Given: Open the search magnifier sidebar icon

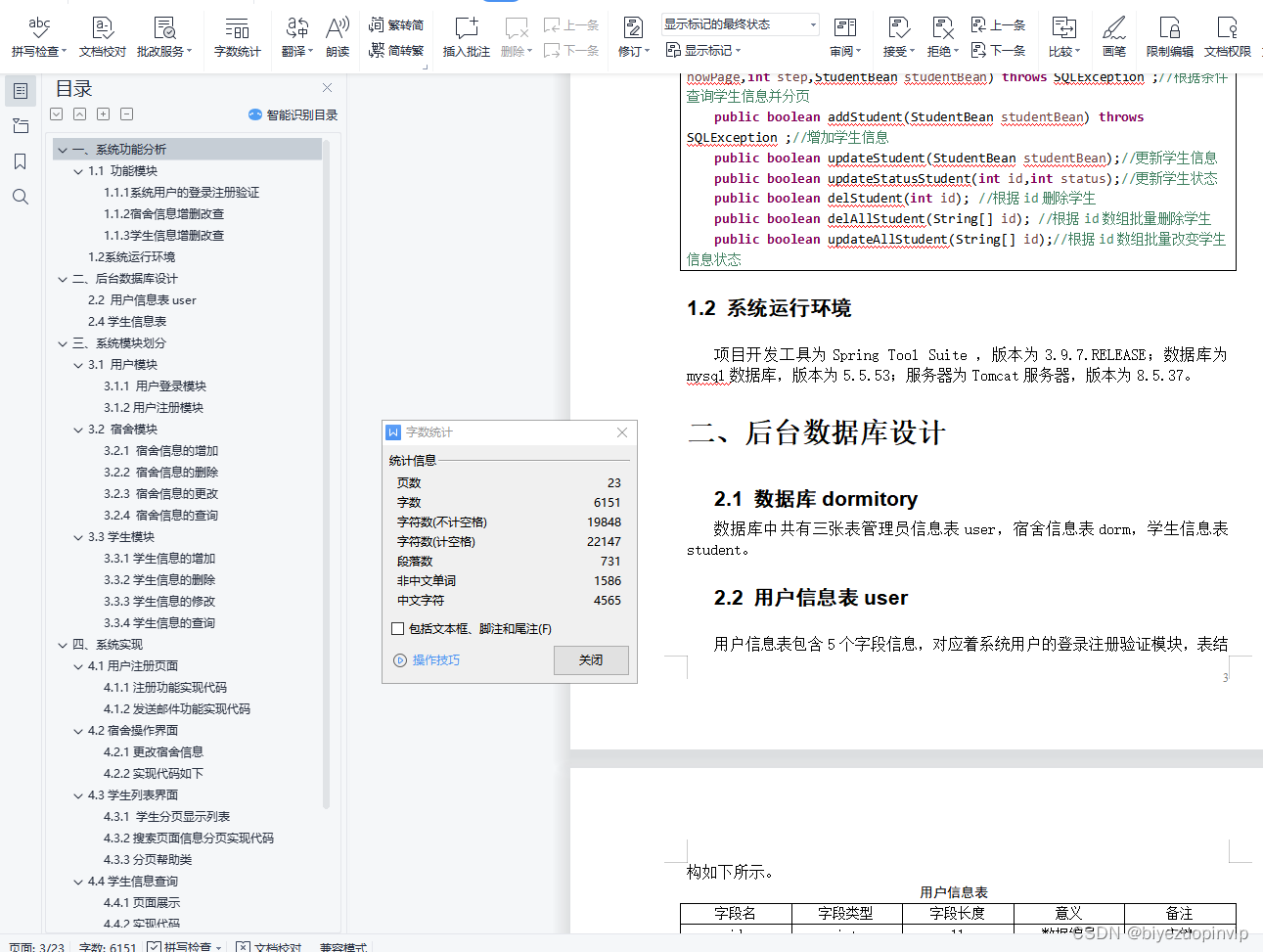Looking at the screenshot, I should 20,197.
